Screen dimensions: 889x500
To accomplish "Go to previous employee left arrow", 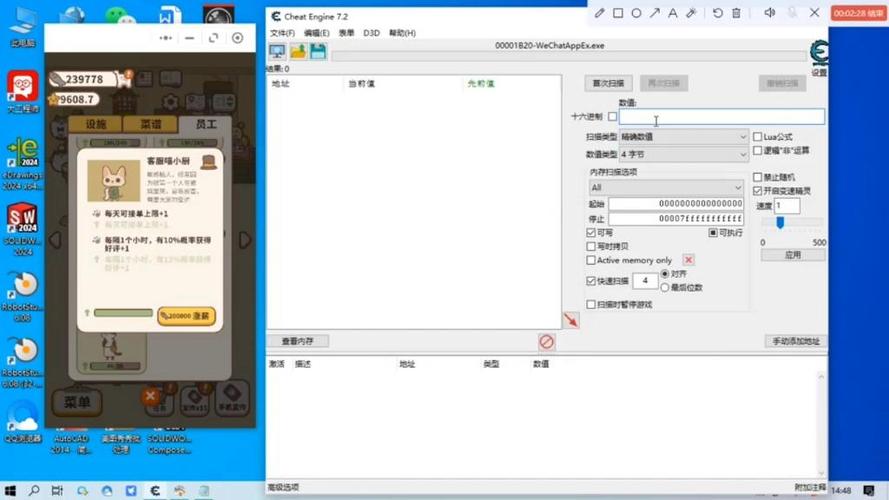I will pyautogui.click(x=56, y=240).
